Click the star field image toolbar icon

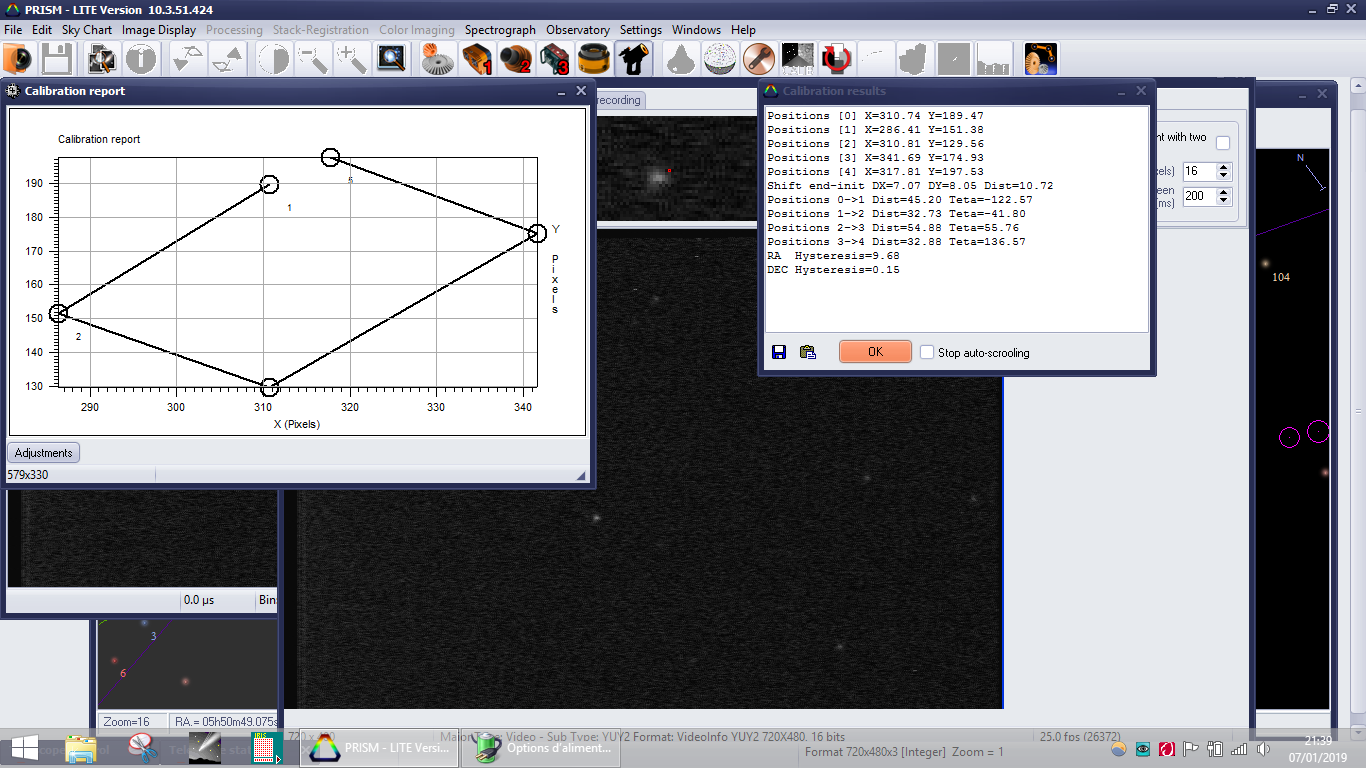(798, 60)
